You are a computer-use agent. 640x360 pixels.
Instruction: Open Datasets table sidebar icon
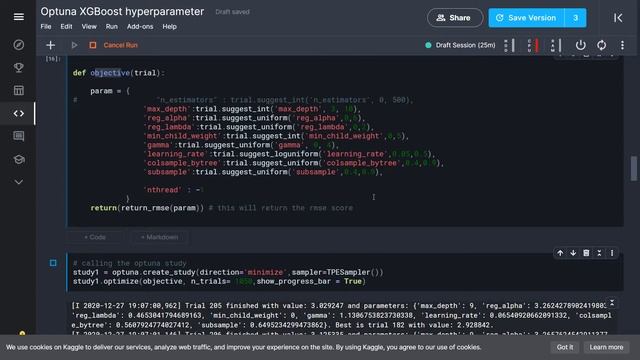(18, 90)
